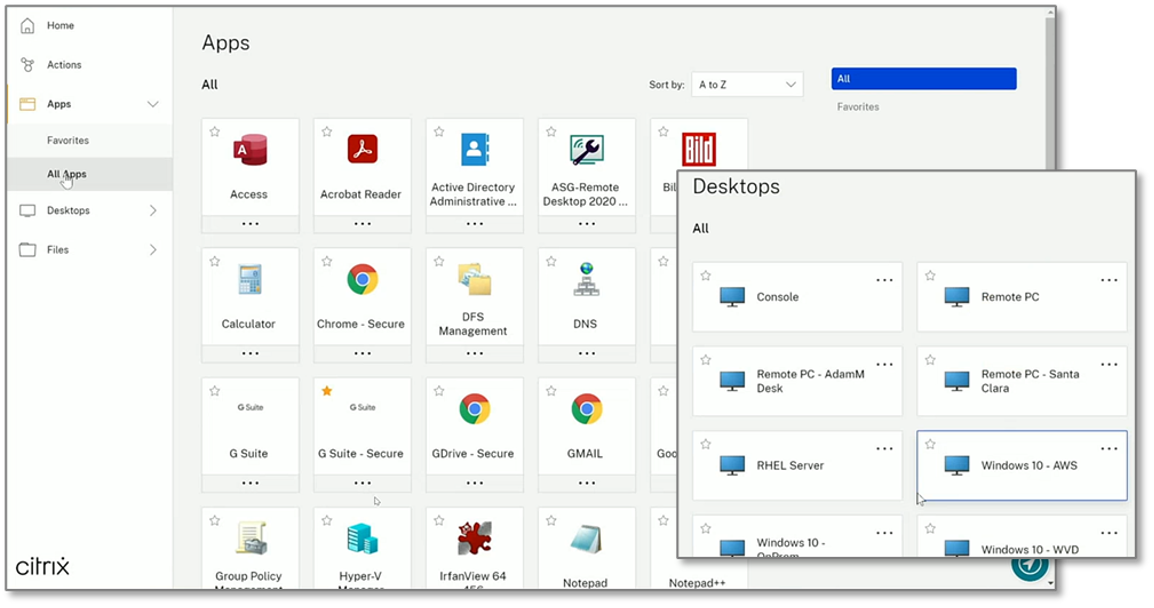Toggle favorite star on Console desktop
Image resolution: width=1154 pixels, height=608 pixels.
[x=706, y=276]
